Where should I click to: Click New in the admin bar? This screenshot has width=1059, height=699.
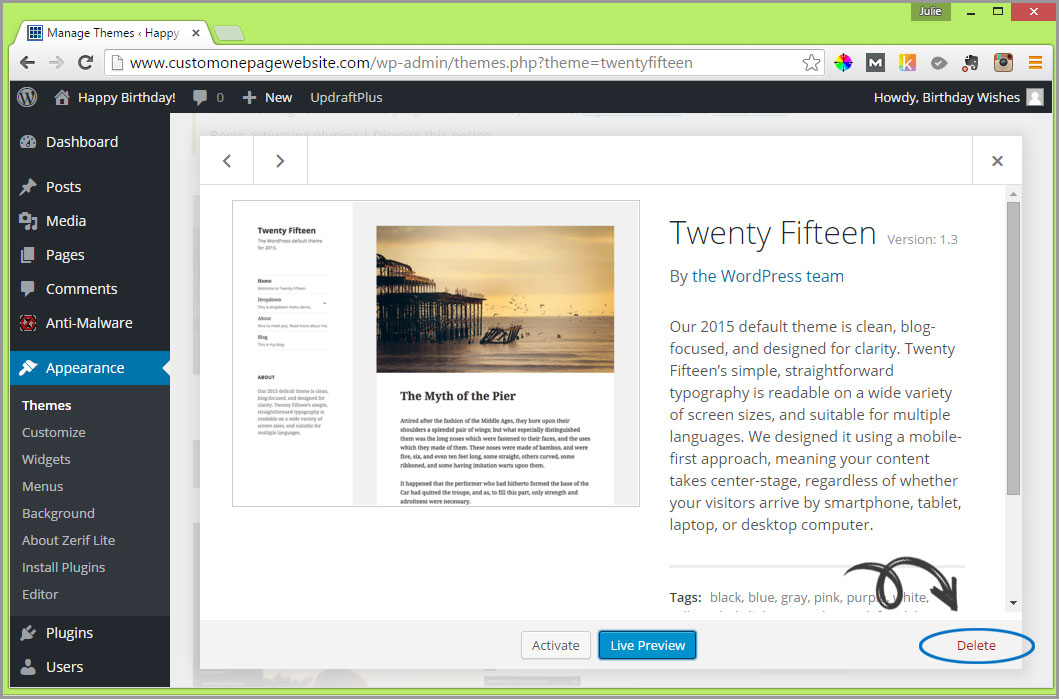click(278, 97)
